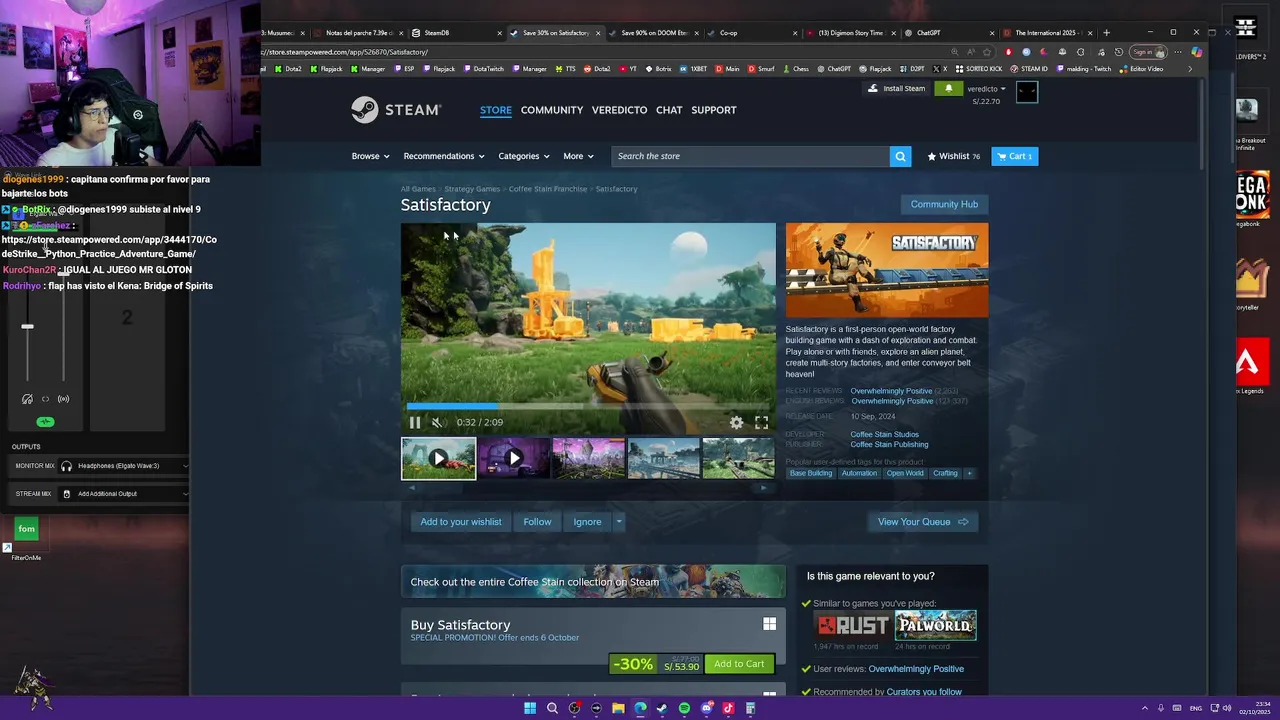The height and width of the screenshot is (720, 1280).
Task: Open the Coffee Stain collection banner
Action: click(x=593, y=582)
